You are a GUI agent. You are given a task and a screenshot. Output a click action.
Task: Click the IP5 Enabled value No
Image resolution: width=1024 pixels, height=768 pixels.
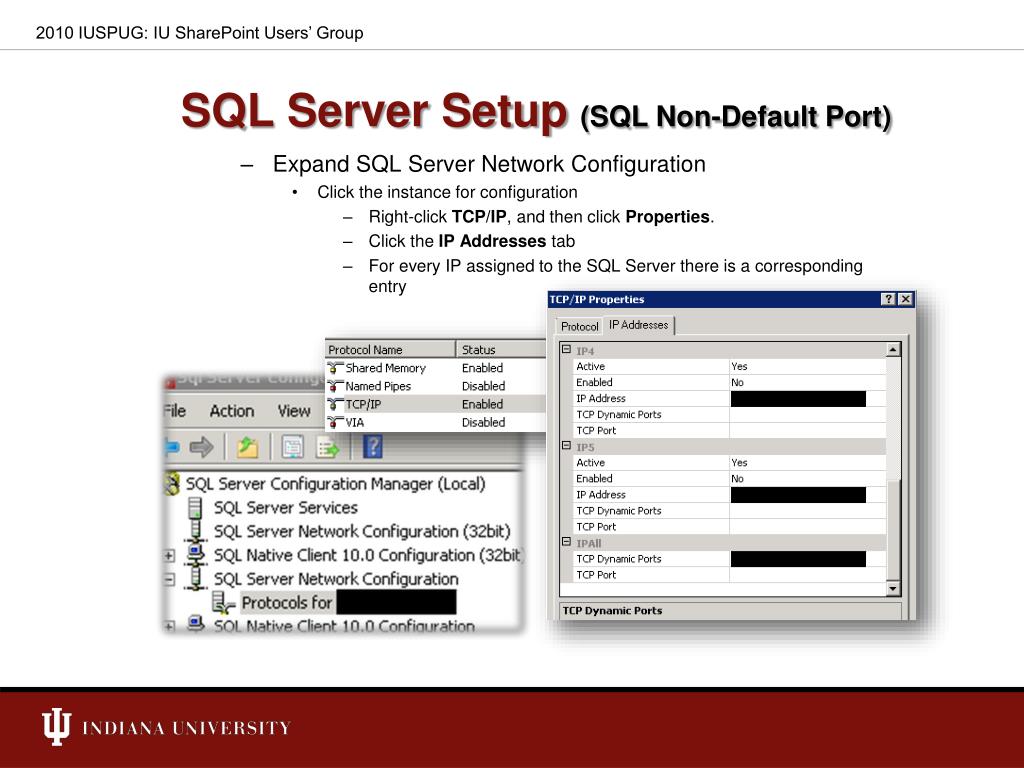807,479
